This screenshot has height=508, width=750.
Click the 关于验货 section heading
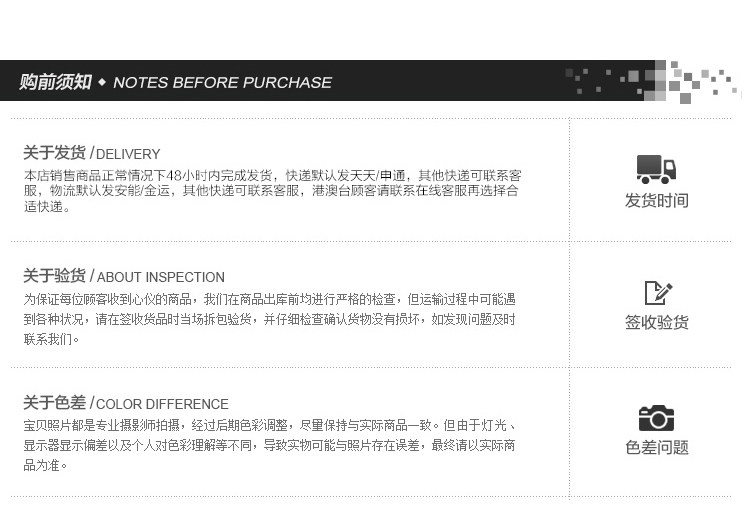click(54, 276)
